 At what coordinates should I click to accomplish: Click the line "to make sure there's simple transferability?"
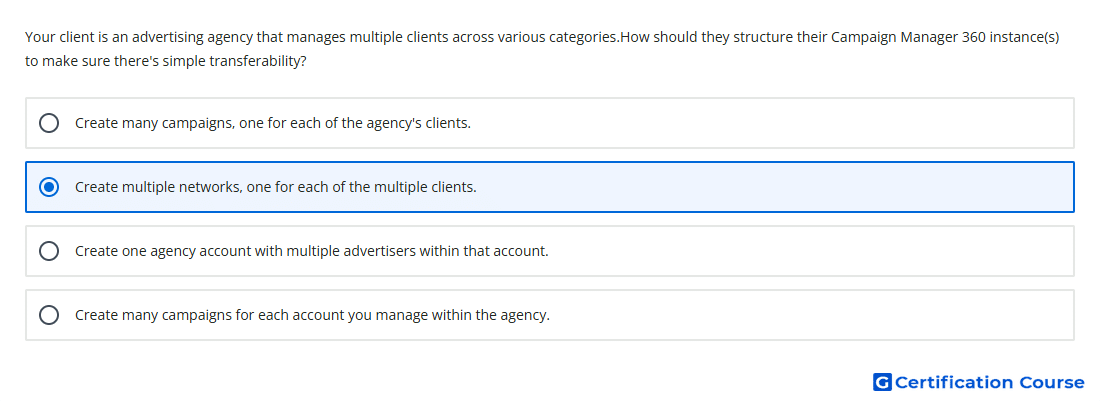coord(166,61)
